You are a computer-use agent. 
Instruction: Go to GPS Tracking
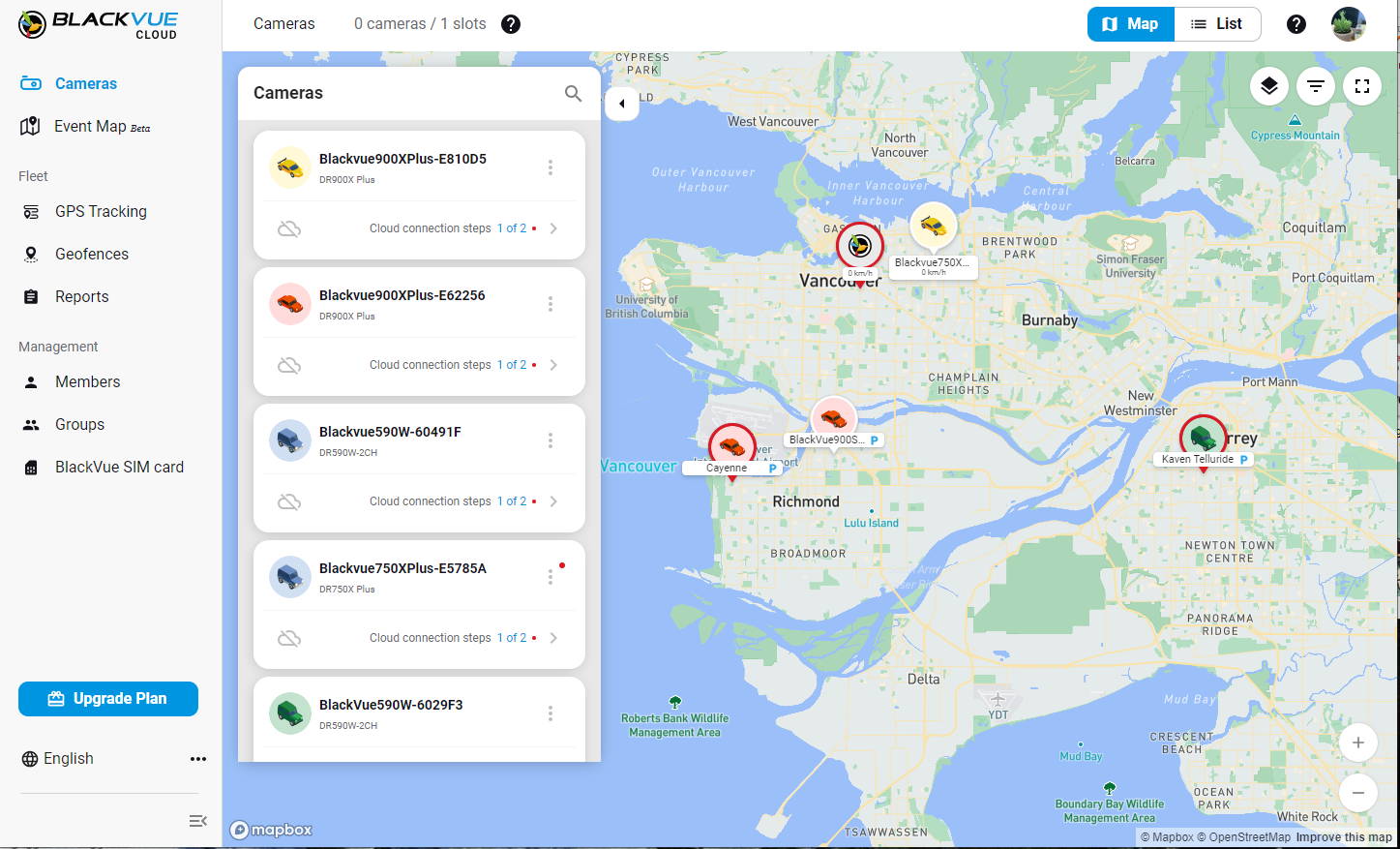[x=85, y=211]
